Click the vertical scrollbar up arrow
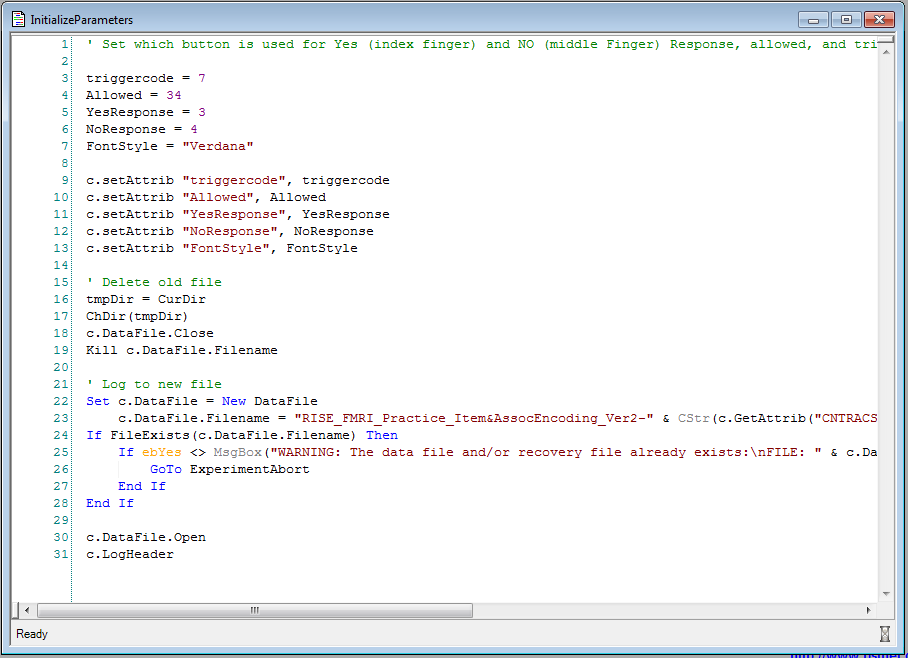 click(x=885, y=52)
